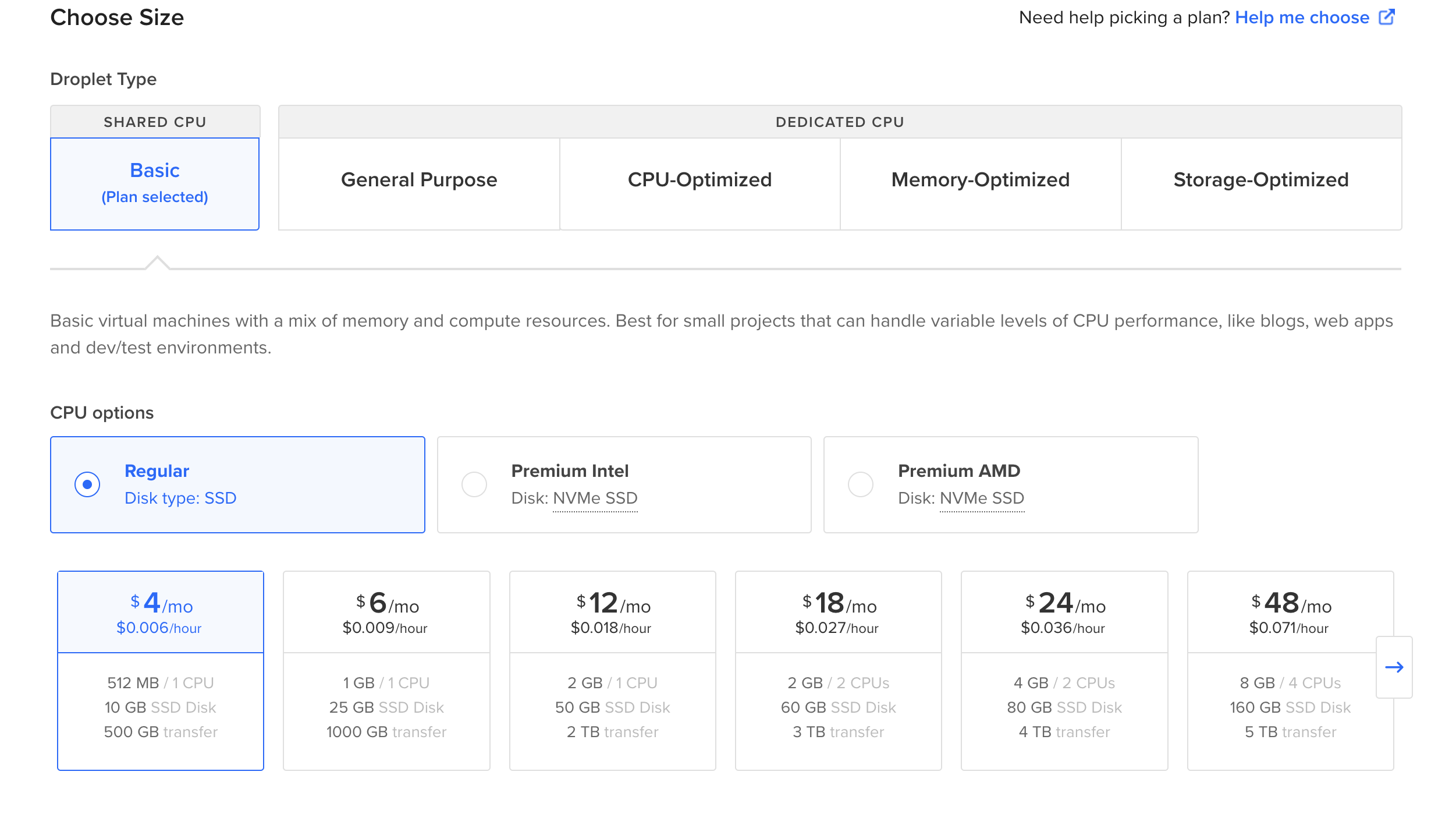Screen dimensions: 1456x814
Task: Select the $48/mo plan card
Action: 1291,671
